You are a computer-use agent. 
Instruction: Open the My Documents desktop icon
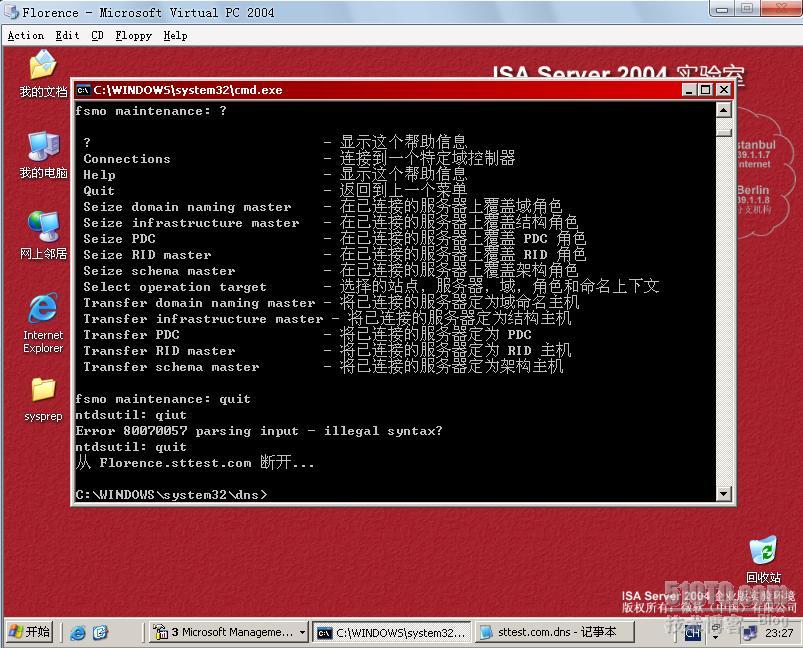click(x=43, y=73)
